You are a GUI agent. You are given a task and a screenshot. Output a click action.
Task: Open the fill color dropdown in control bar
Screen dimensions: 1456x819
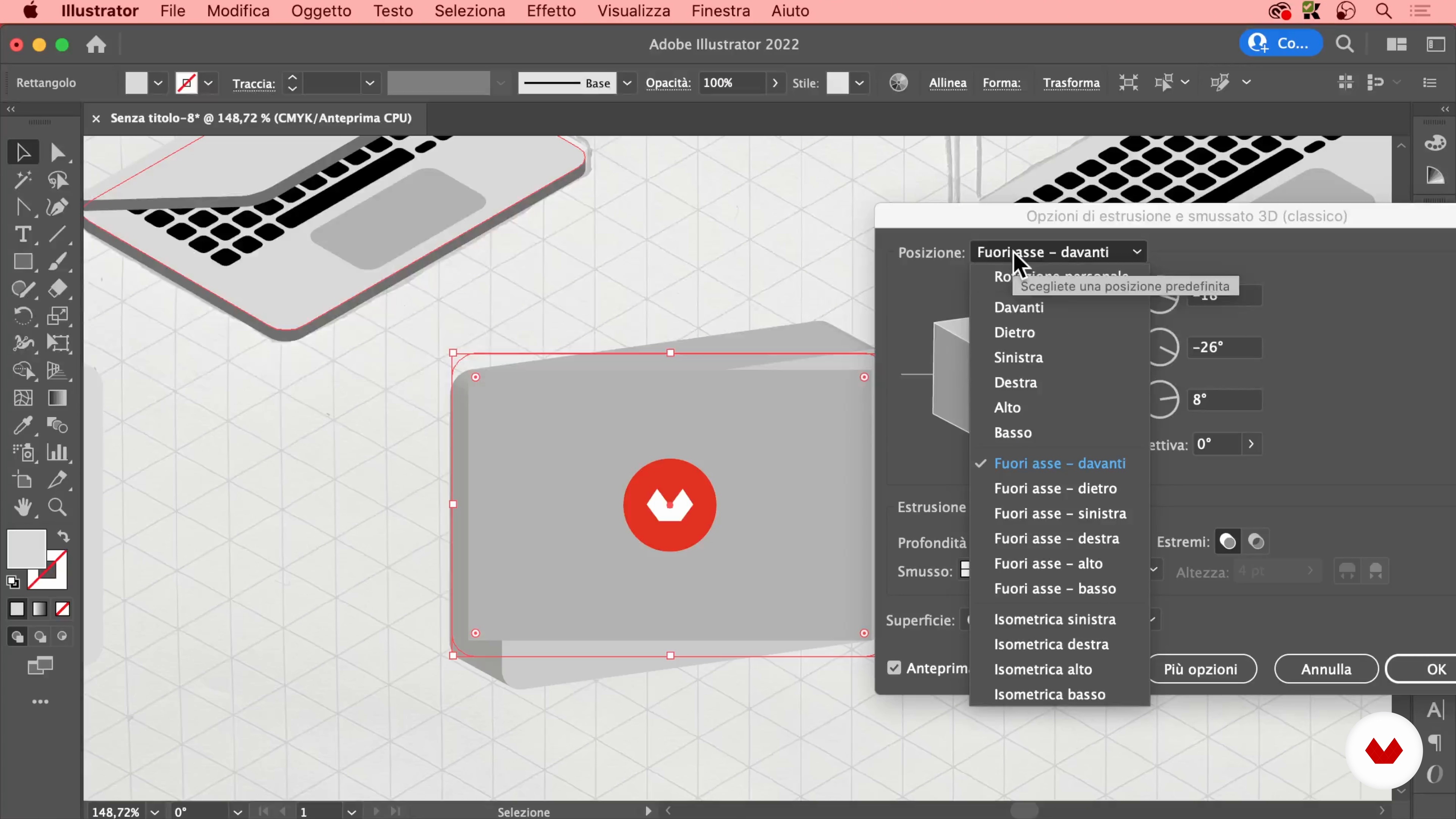158,83
